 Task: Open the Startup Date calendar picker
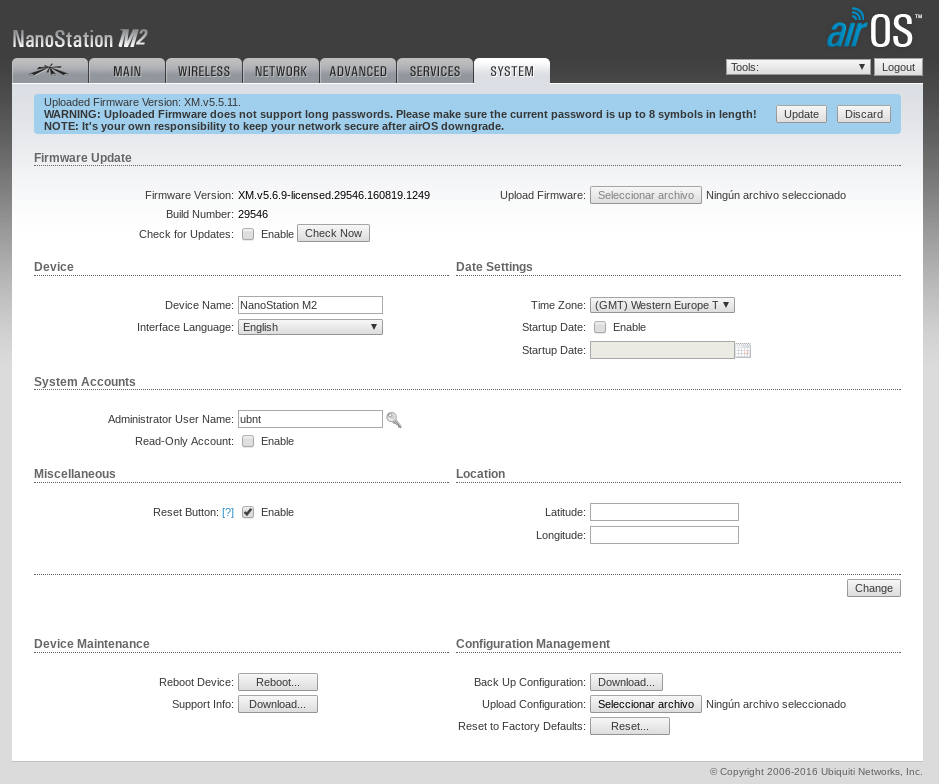[x=743, y=350]
